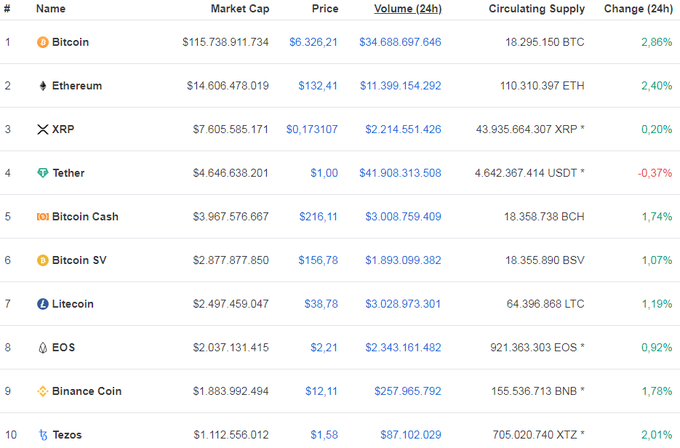This screenshot has height=448, width=680.
Task: Open the Tezos name link
Action: (67, 435)
